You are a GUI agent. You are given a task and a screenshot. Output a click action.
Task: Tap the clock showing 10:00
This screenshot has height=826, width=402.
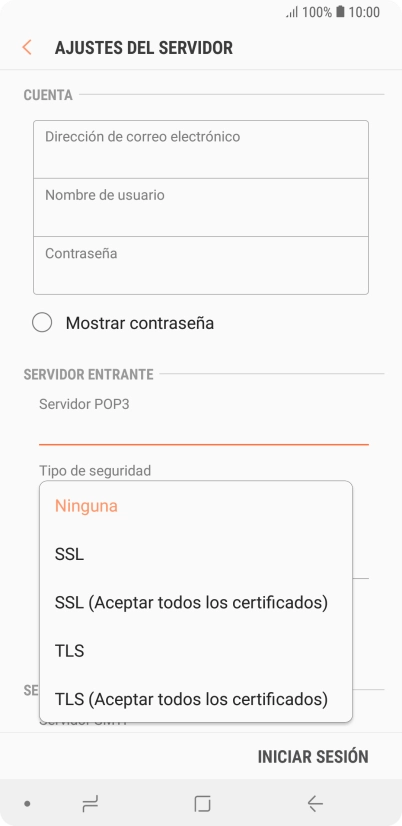(x=364, y=12)
